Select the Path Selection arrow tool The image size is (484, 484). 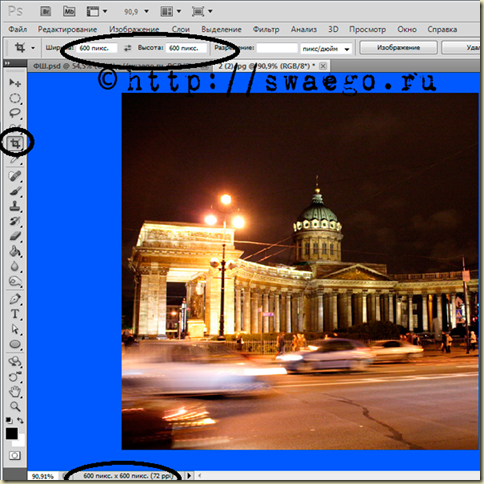15,329
